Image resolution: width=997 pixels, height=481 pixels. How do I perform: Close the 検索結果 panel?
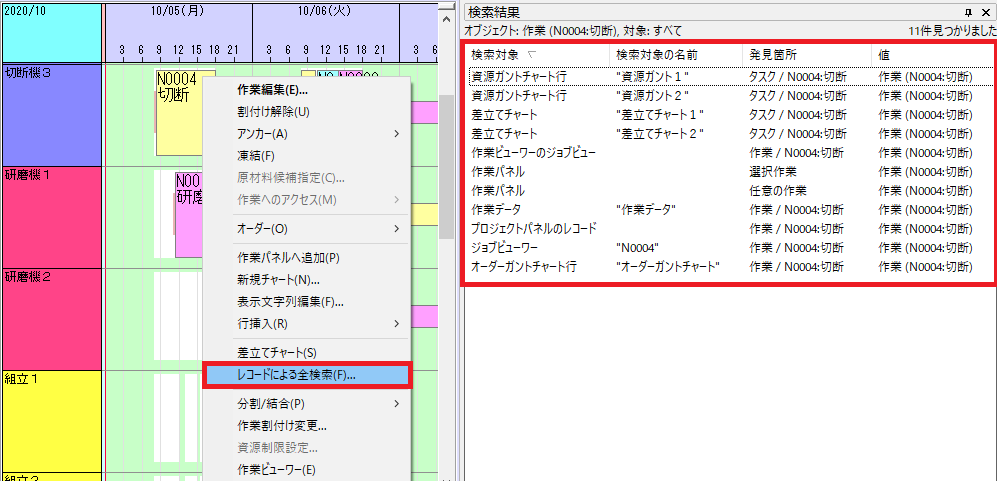point(984,12)
